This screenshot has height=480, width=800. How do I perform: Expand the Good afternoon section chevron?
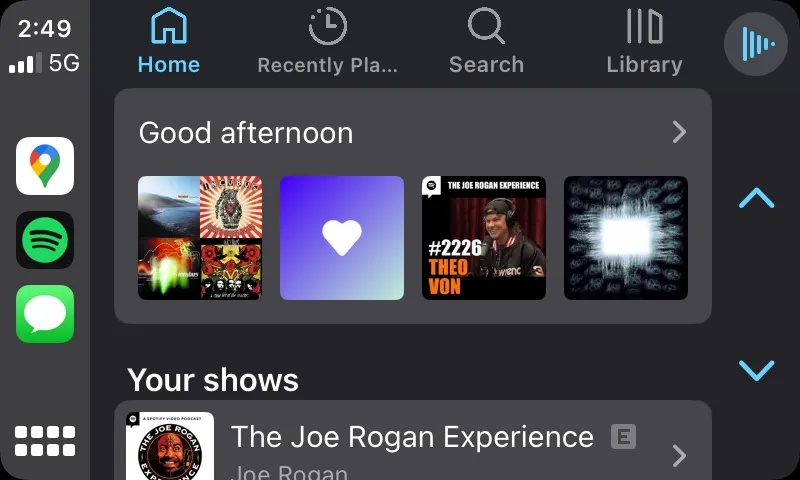679,132
